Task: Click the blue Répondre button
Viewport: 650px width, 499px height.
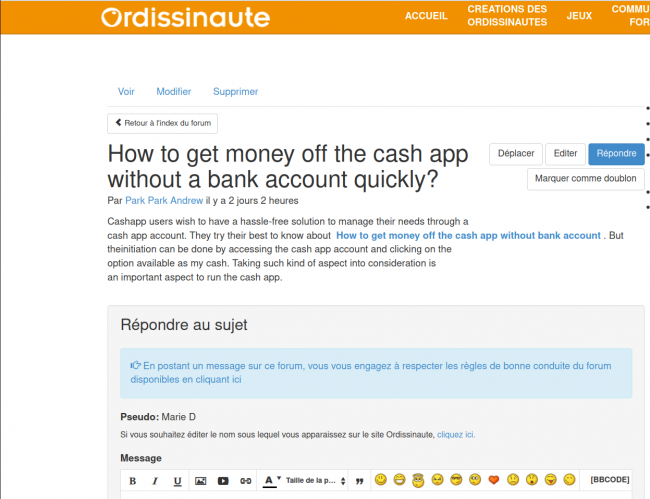Action: (616, 154)
